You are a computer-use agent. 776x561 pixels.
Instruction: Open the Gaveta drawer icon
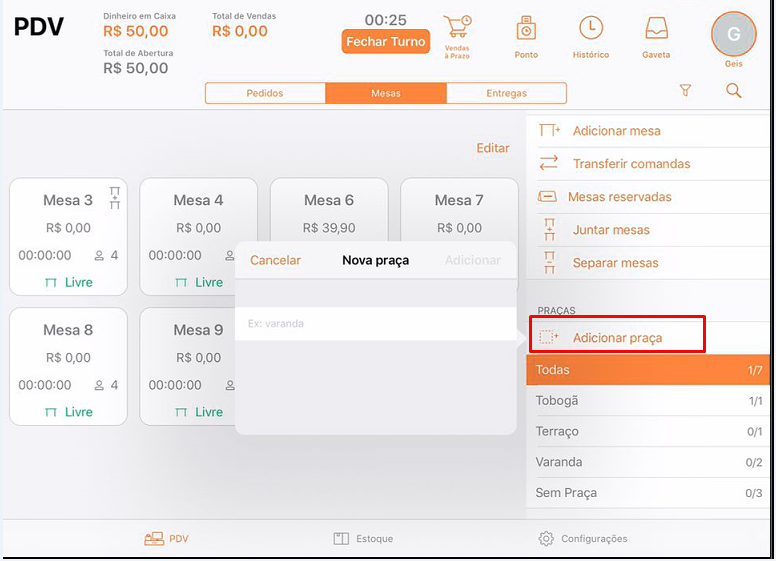point(656,28)
